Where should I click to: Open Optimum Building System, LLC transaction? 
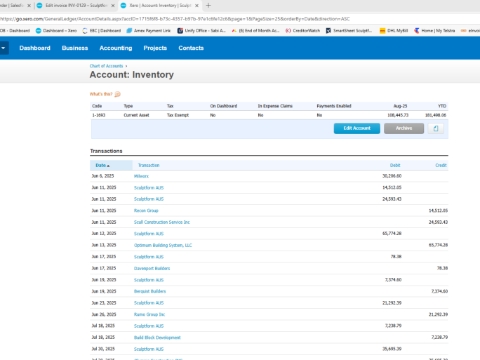[163, 245]
